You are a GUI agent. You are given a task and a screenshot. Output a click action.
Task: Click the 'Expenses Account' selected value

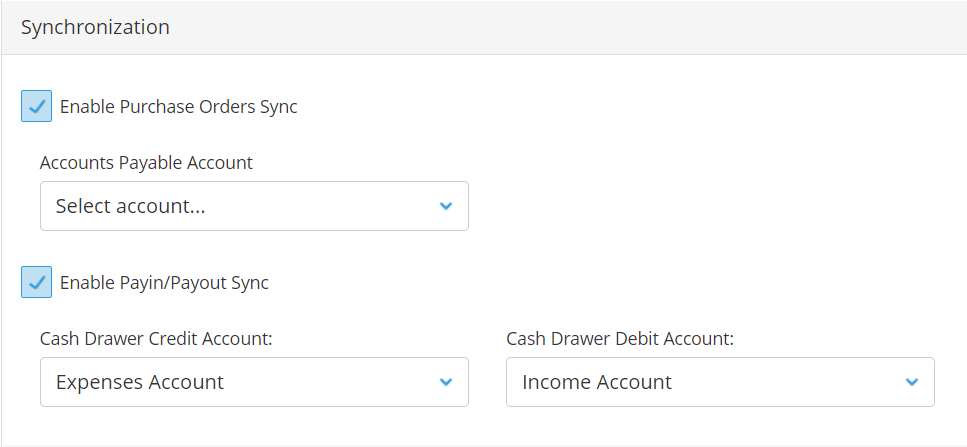click(139, 382)
